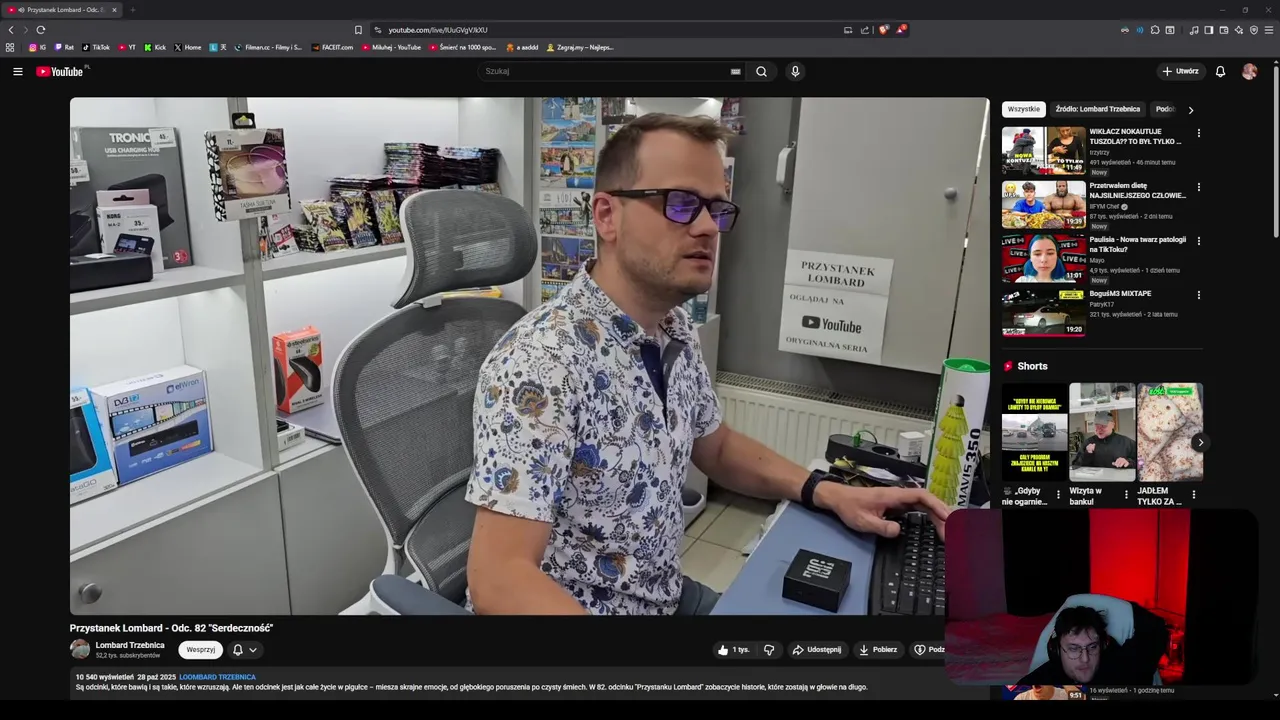Open the Short Wizyta w banku!
Image resolution: width=1280 pixels, height=720 pixels.
[x=1102, y=432]
